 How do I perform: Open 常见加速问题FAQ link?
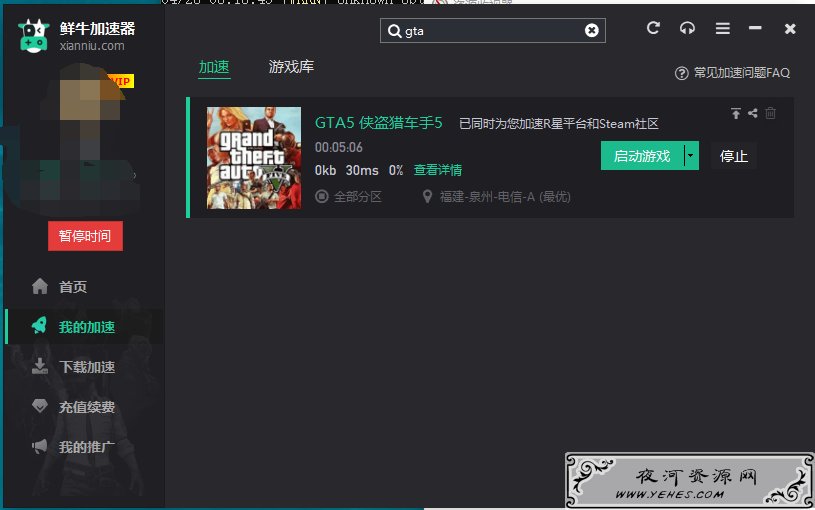tap(742, 73)
